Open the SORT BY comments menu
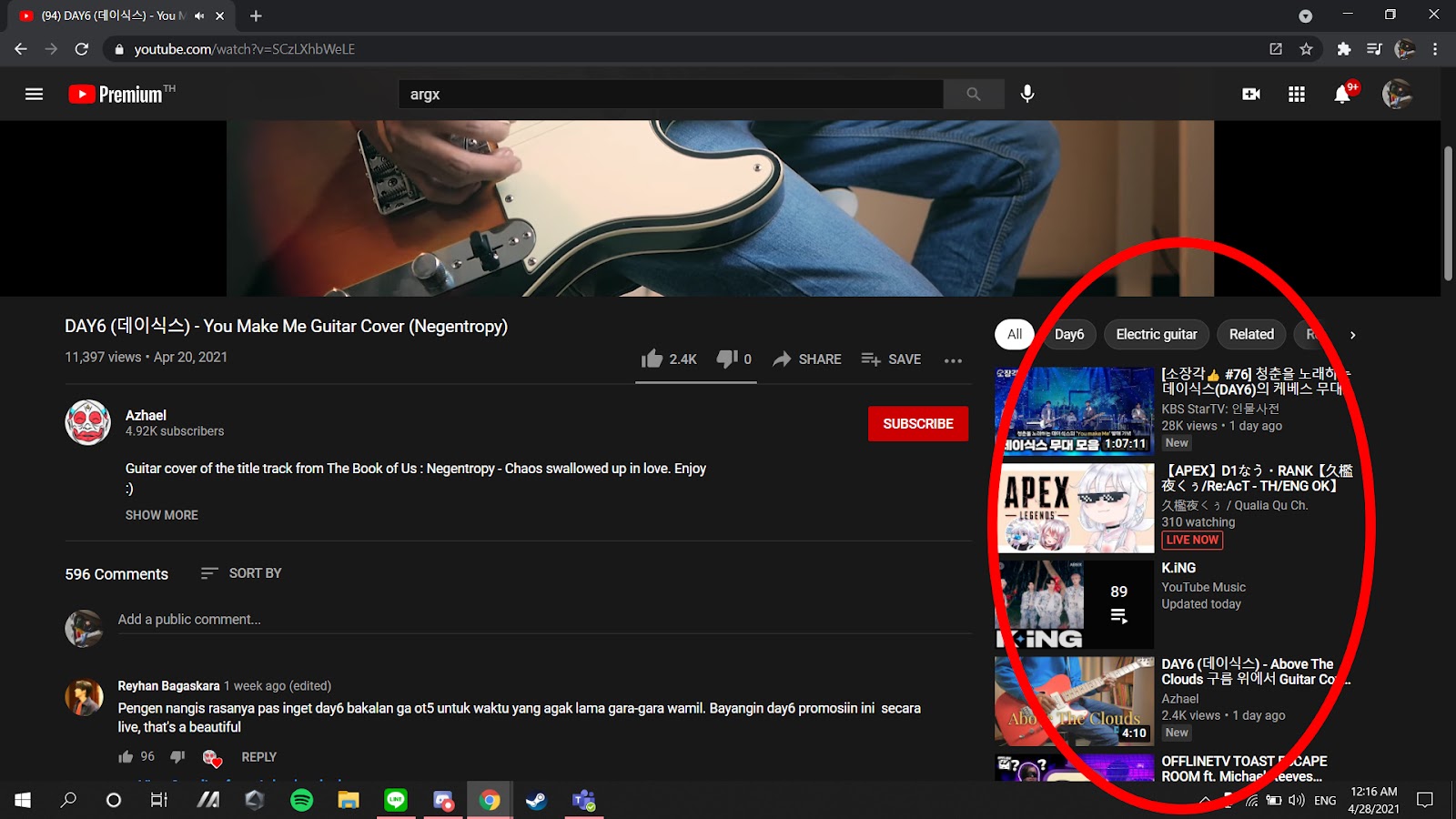The width and height of the screenshot is (1456, 819). click(241, 573)
